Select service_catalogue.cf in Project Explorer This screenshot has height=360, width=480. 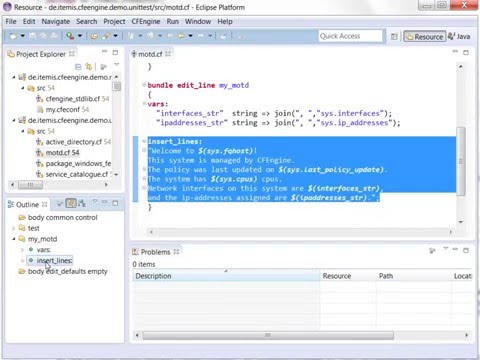pos(74,174)
